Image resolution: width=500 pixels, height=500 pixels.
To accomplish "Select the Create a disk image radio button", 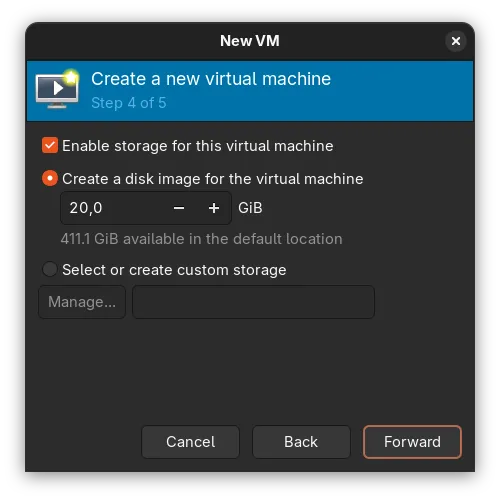I will tap(50, 178).
